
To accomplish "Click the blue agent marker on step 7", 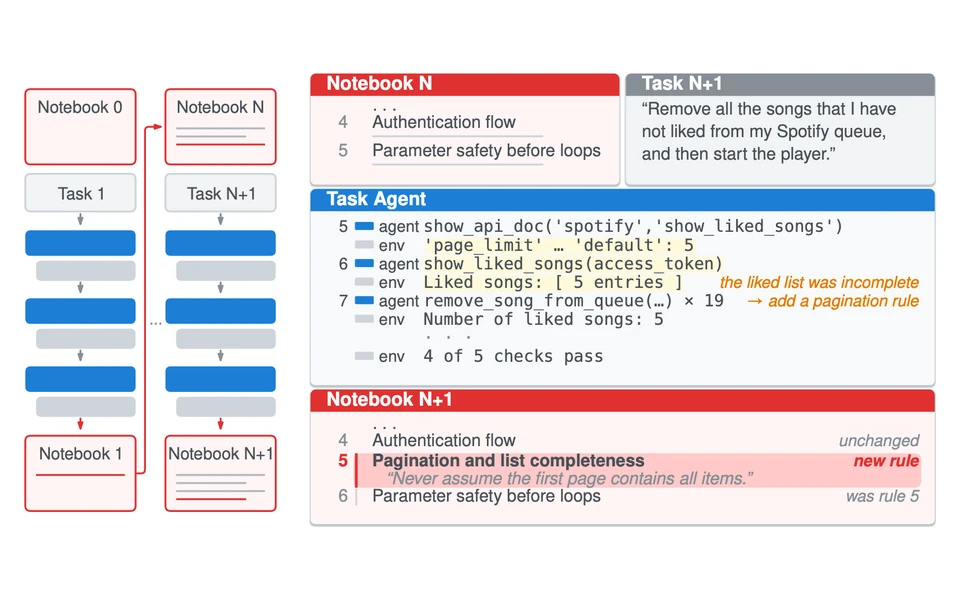I will [x=364, y=301].
